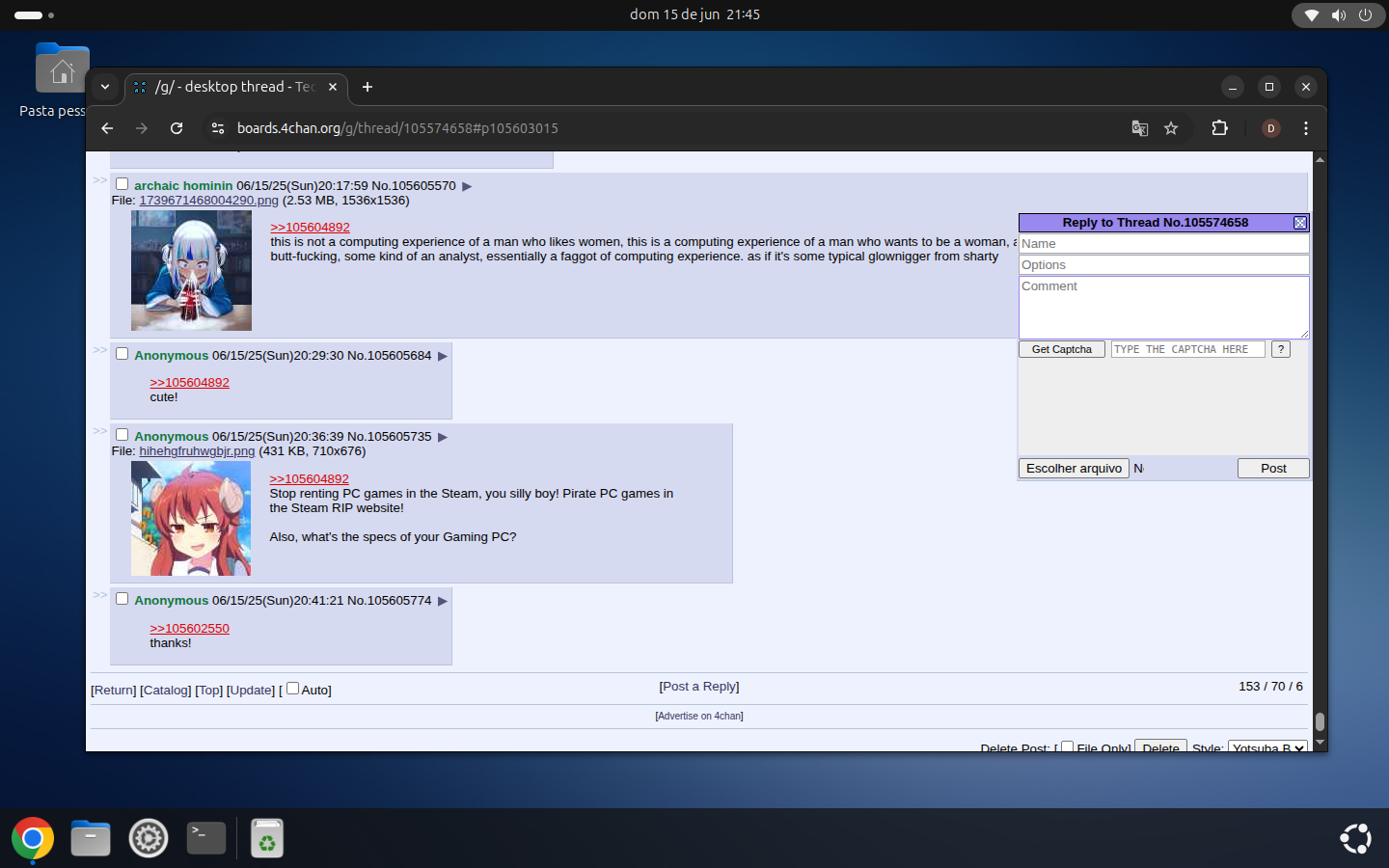Click the Delete post button

[x=1160, y=747]
